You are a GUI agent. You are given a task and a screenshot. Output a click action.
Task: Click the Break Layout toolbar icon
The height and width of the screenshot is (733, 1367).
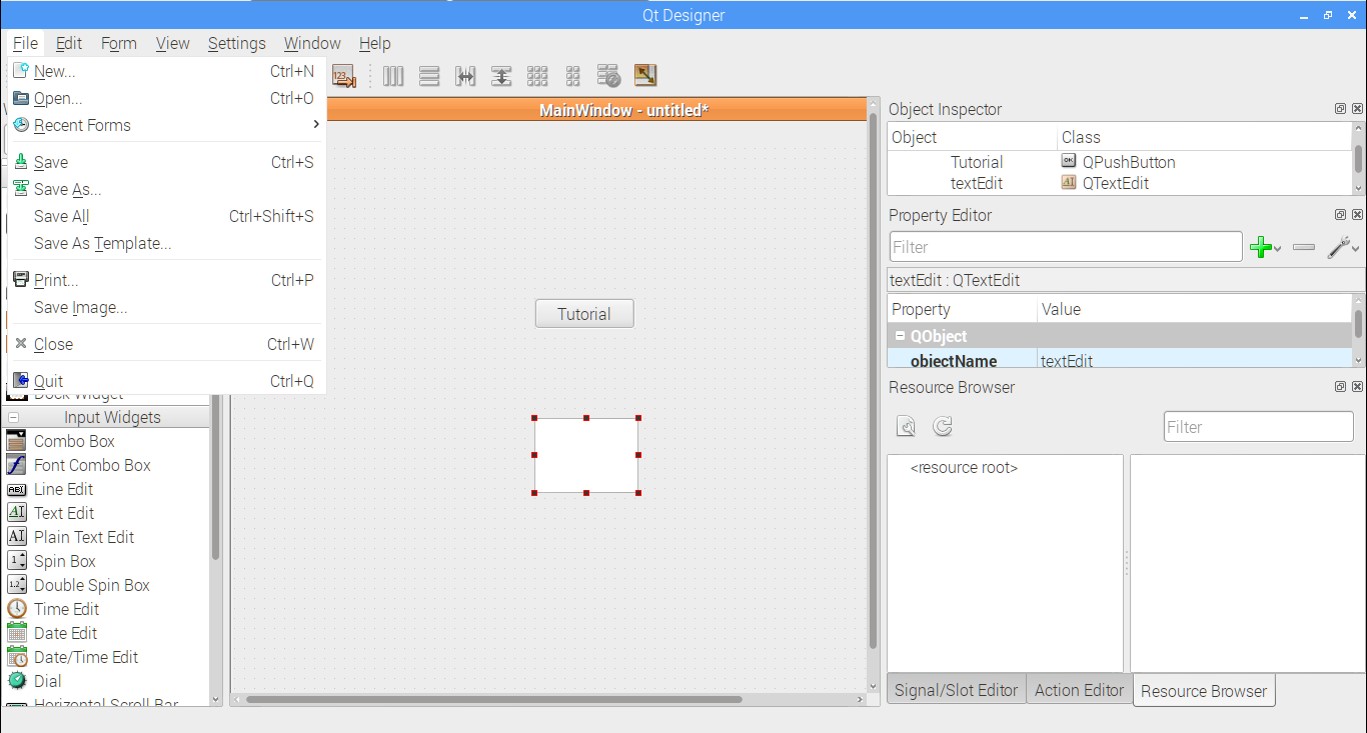point(609,76)
